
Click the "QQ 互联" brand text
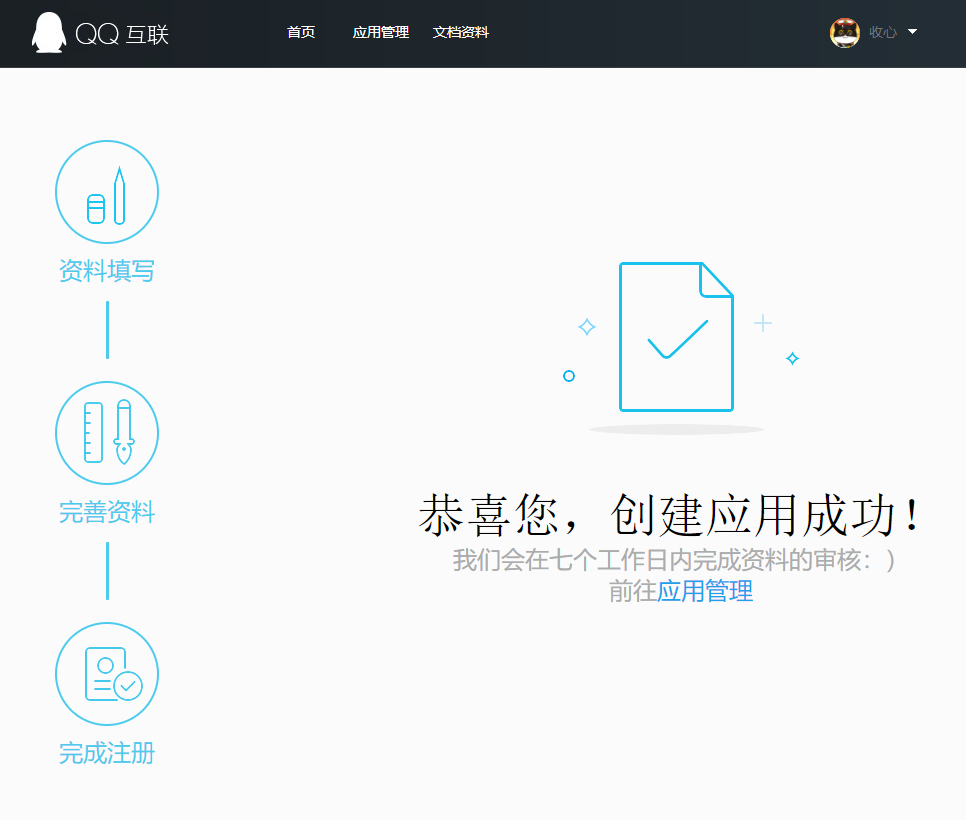pyautogui.click(x=123, y=34)
